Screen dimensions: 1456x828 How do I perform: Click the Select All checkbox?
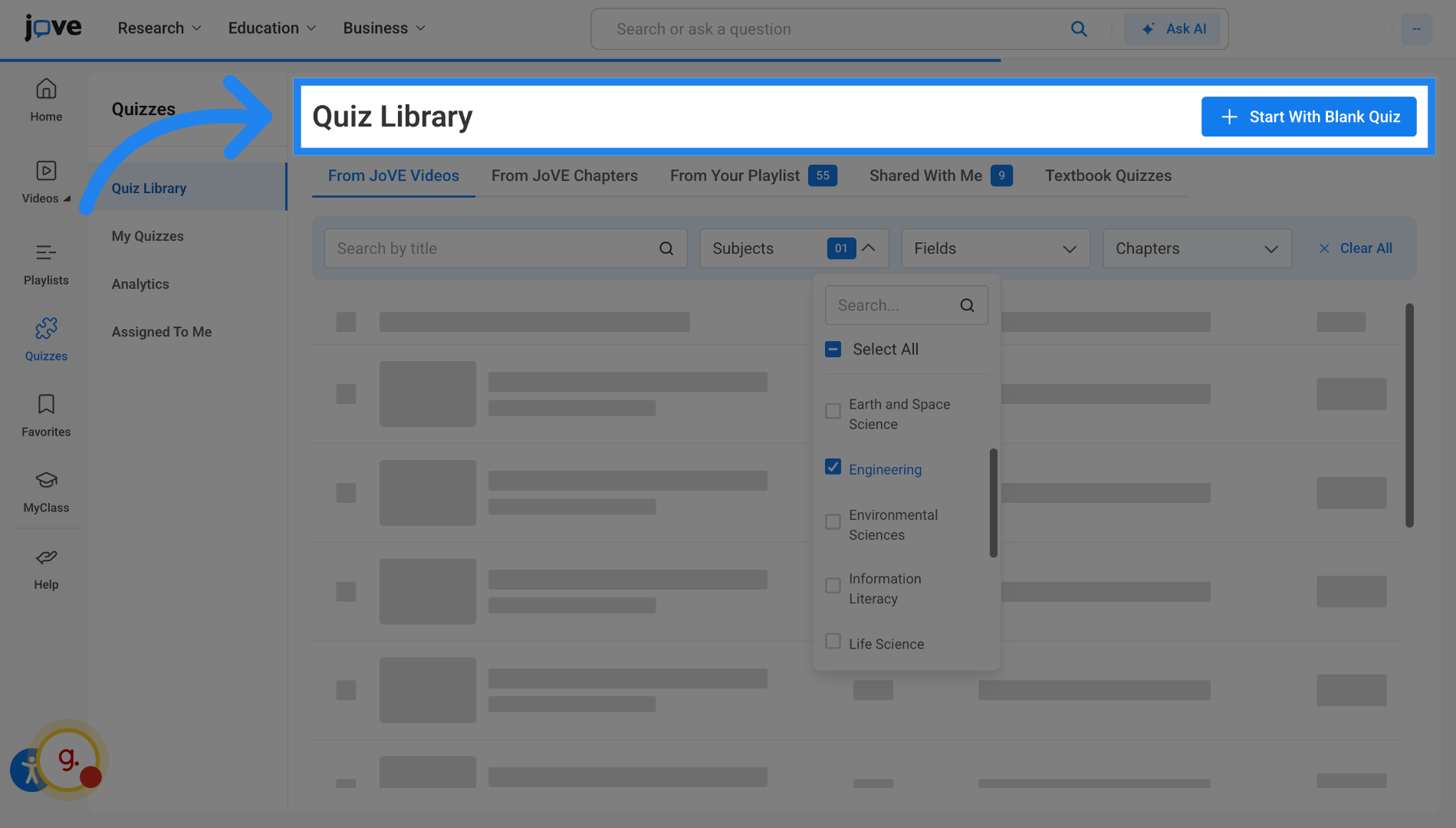(833, 349)
